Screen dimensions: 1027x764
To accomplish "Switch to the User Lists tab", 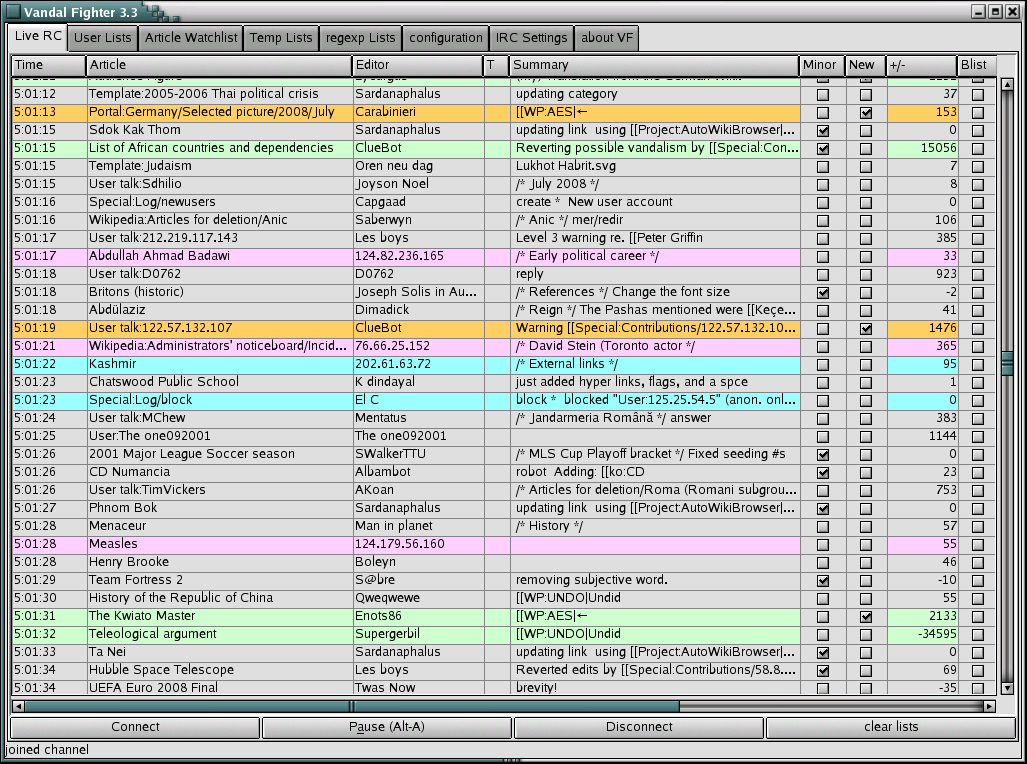I will click(103, 38).
